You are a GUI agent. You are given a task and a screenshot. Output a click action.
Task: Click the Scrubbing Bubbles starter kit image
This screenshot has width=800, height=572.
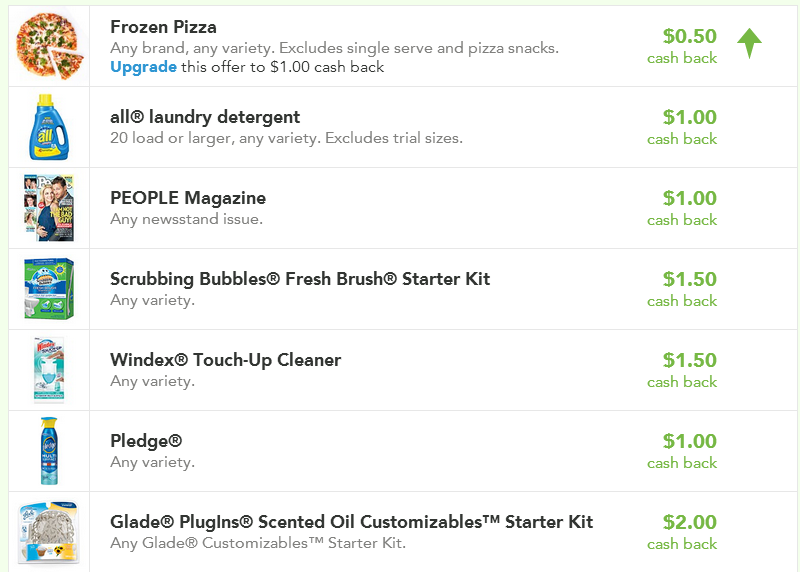point(49,289)
